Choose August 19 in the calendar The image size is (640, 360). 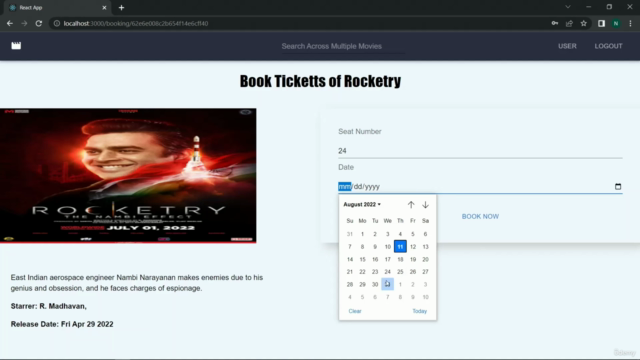413,259
